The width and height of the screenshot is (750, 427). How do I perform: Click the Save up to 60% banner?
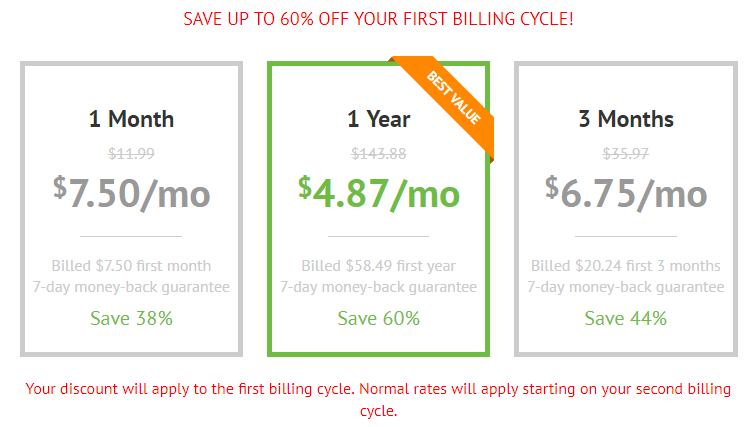point(378,19)
